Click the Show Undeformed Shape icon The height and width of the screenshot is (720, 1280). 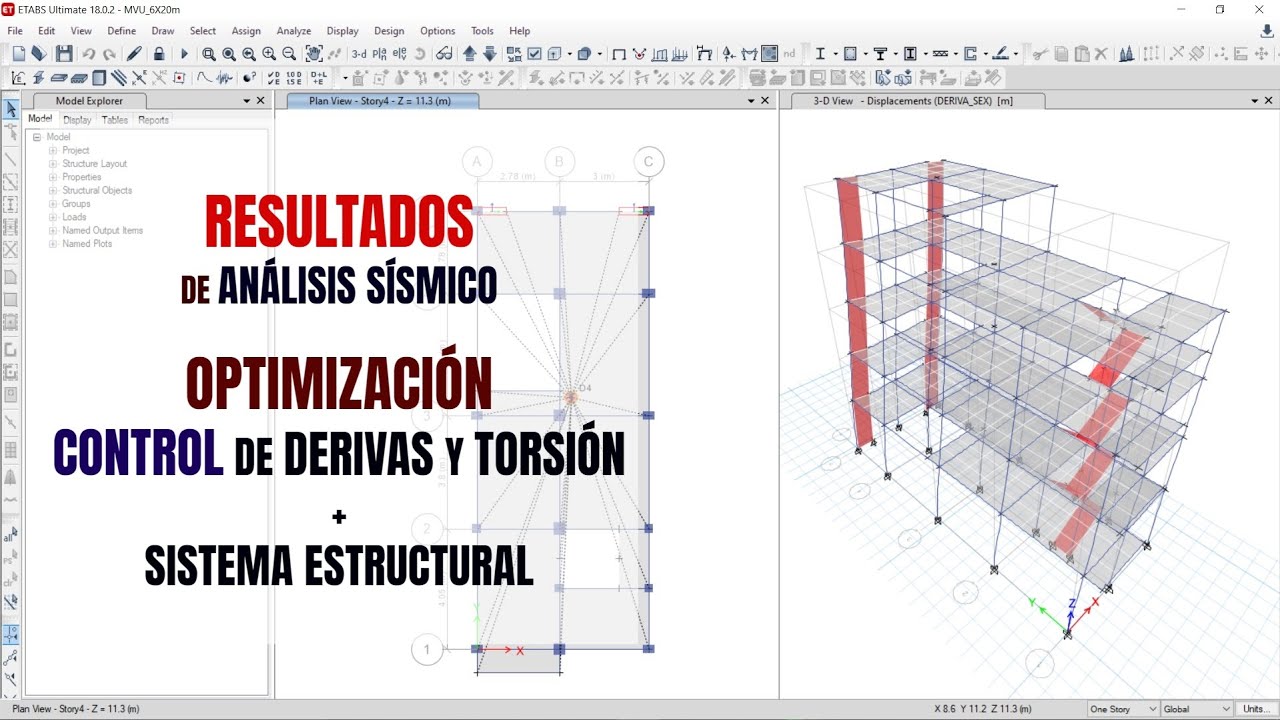[x=619, y=53]
